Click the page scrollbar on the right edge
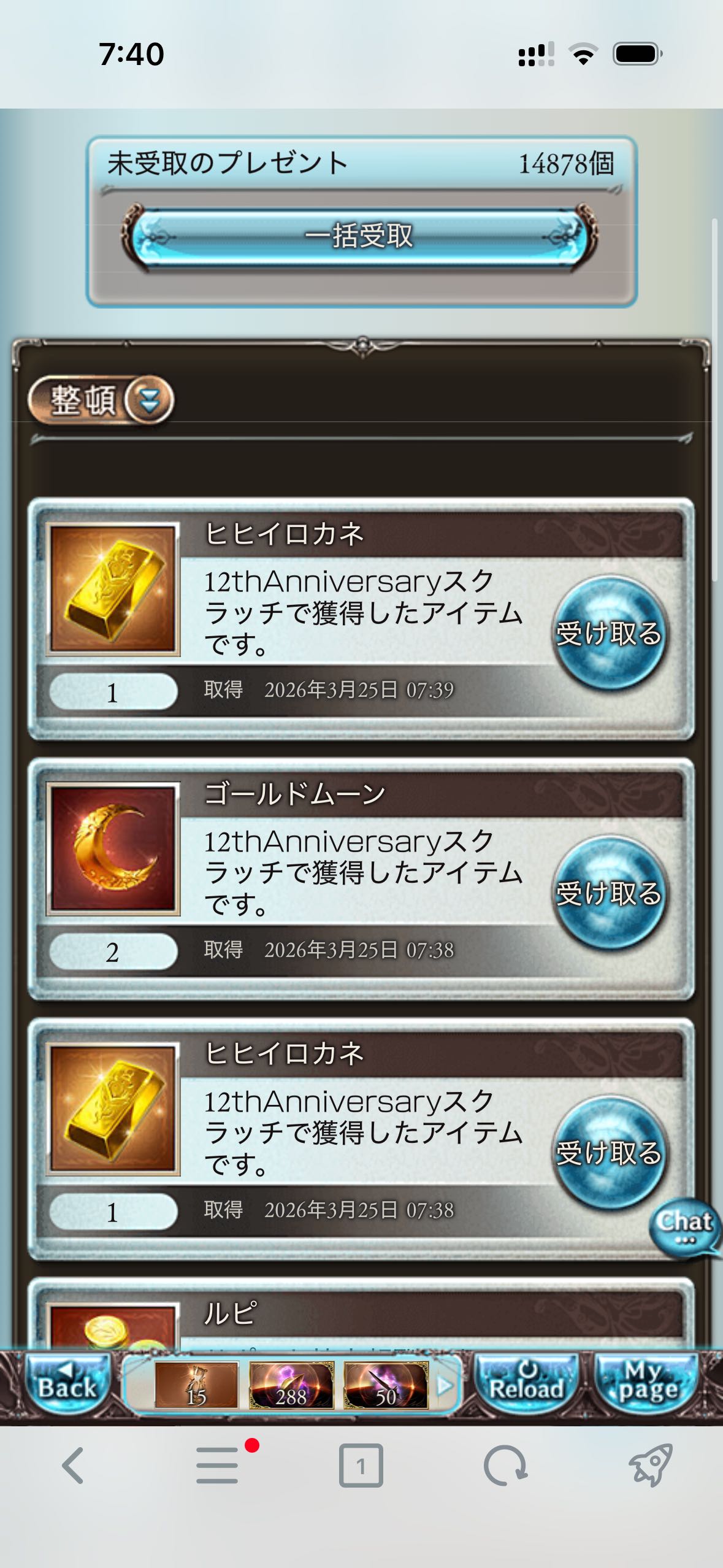Image resolution: width=723 pixels, height=1568 pixels. (714, 399)
